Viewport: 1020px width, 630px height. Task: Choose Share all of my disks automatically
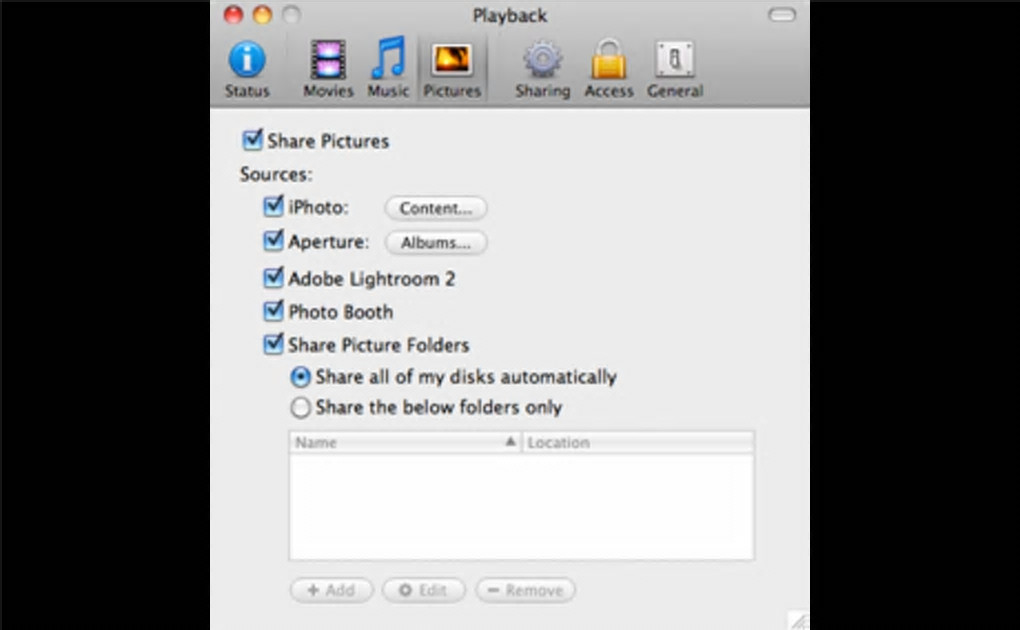pos(300,377)
